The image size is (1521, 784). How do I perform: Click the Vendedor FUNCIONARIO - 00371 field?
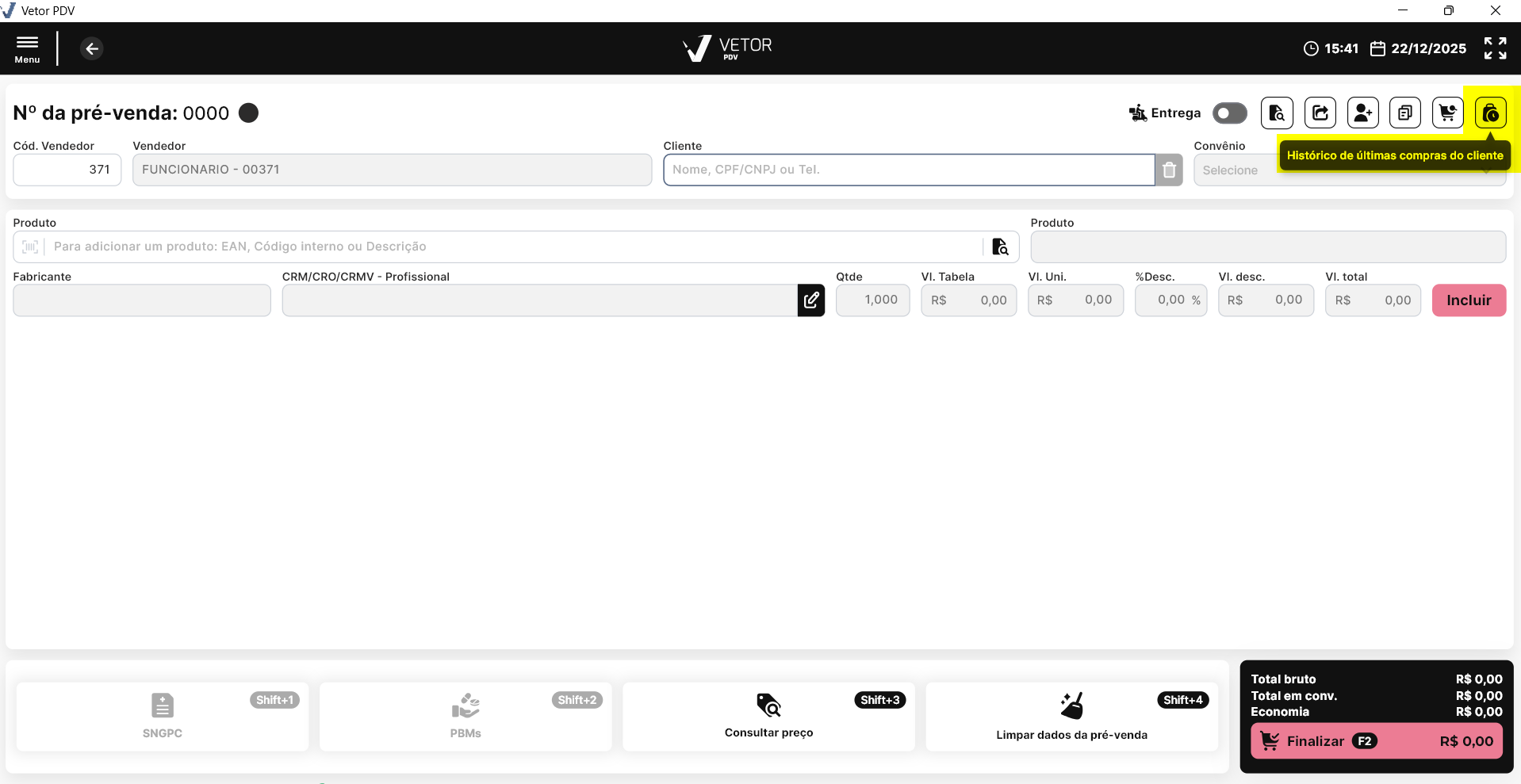pyautogui.click(x=392, y=170)
